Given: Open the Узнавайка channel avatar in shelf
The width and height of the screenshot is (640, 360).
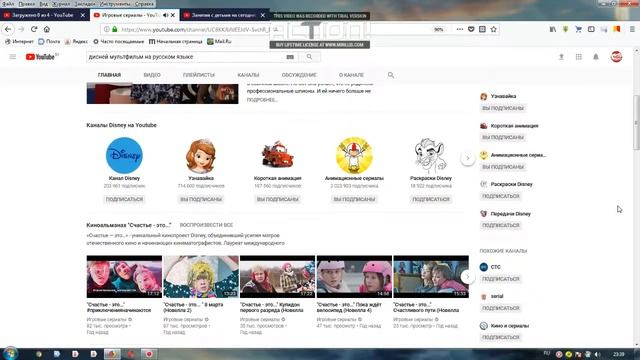Looking at the screenshot, I should (x=201, y=156).
